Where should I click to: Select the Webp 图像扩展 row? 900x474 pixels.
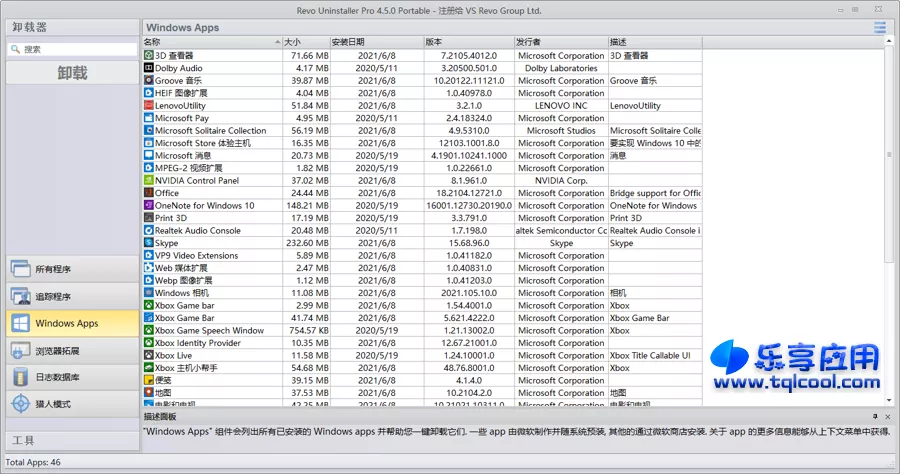pos(422,281)
